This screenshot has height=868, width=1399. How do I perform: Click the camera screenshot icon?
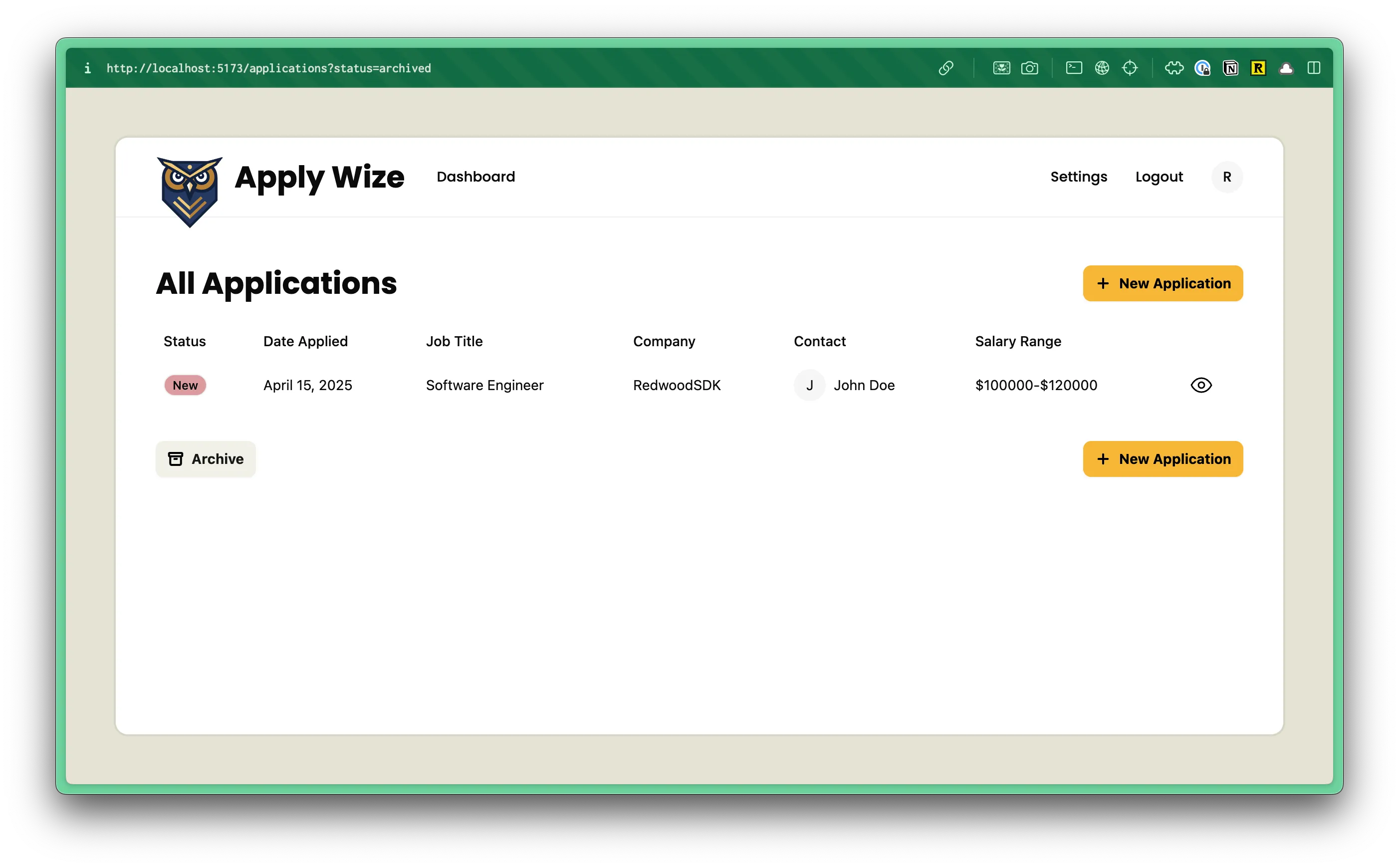coord(1029,68)
